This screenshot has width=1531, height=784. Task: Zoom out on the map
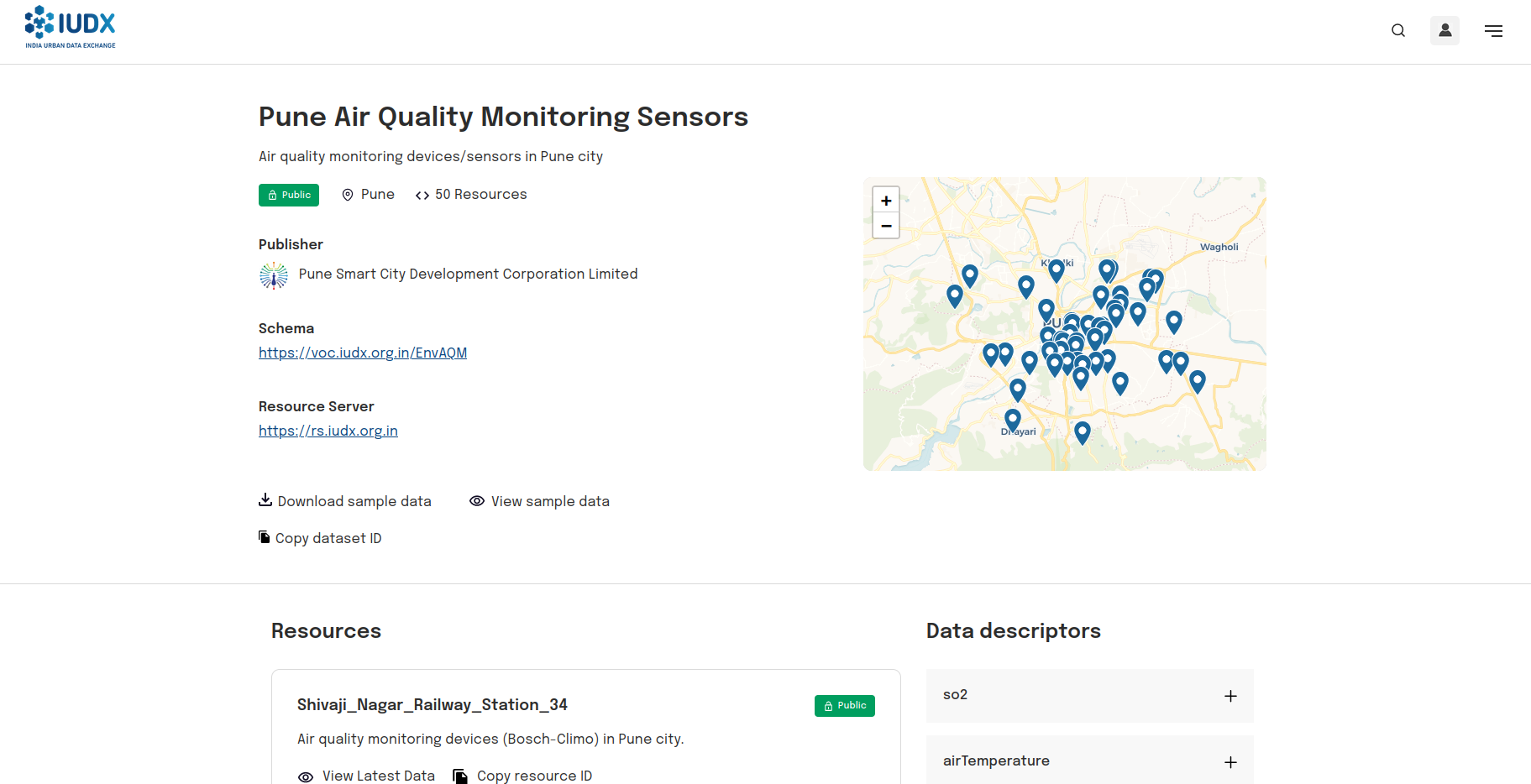[x=886, y=226]
